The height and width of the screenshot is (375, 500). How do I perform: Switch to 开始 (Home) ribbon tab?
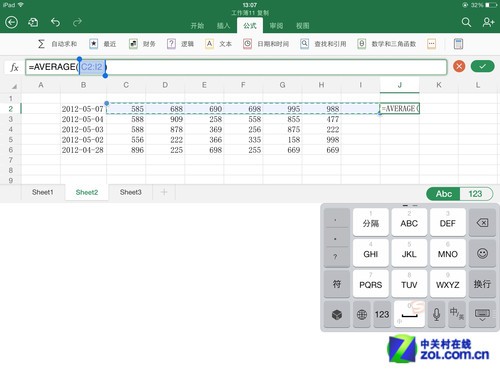point(197,26)
